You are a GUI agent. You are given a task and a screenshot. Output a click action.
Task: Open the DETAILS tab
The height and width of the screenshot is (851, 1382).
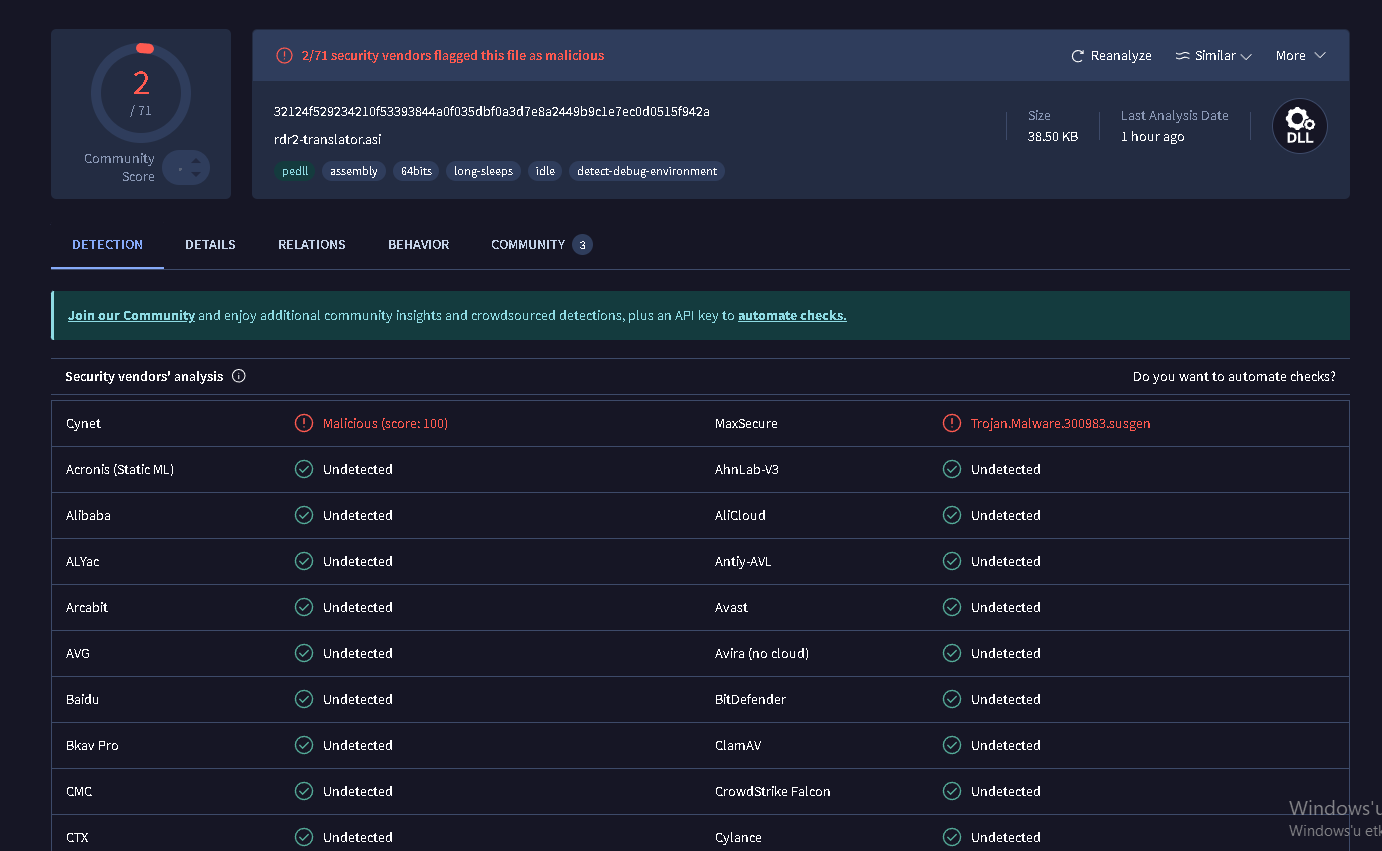coord(210,244)
